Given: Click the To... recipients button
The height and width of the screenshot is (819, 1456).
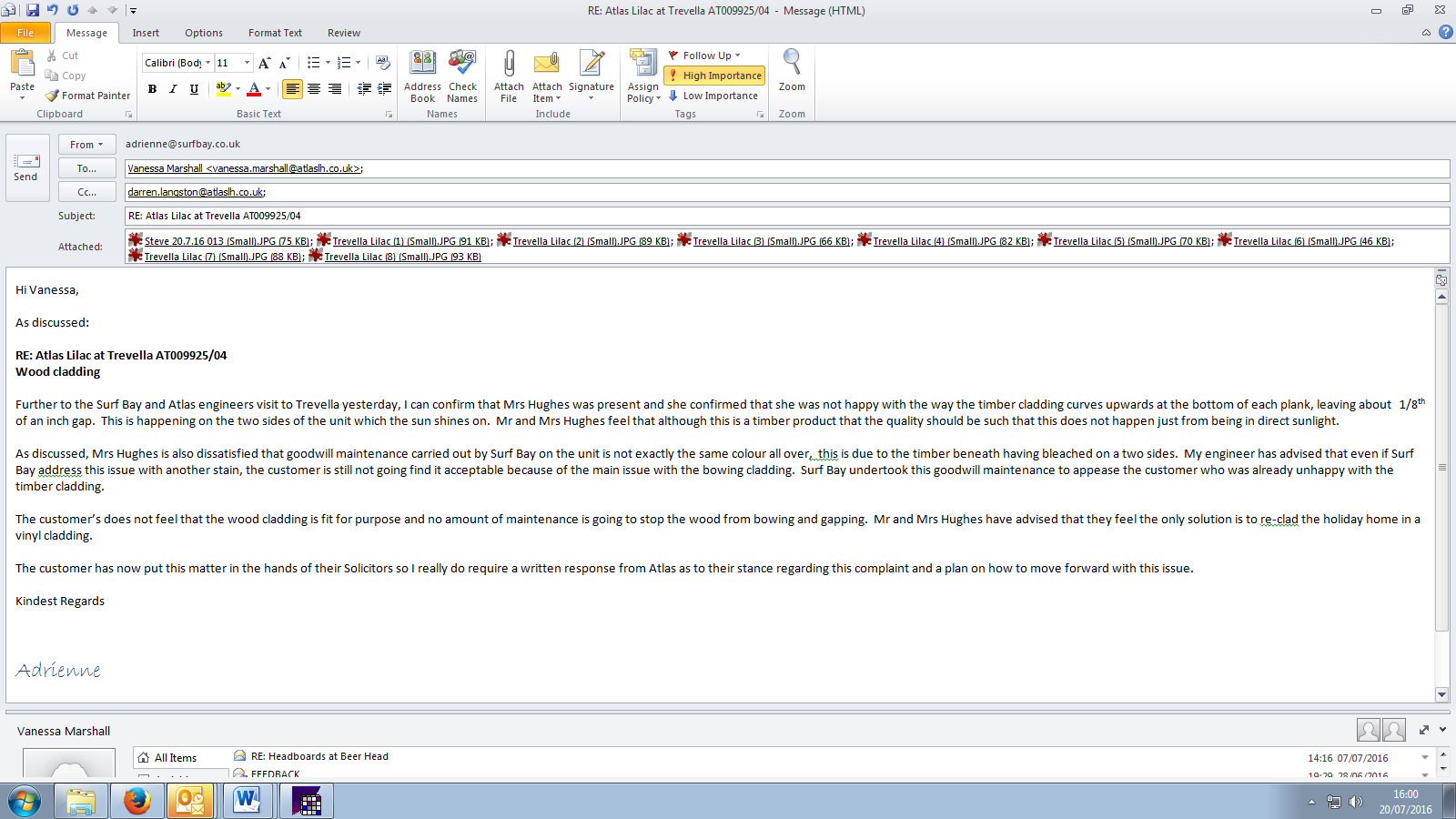Looking at the screenshot, I should coord(87,168).
